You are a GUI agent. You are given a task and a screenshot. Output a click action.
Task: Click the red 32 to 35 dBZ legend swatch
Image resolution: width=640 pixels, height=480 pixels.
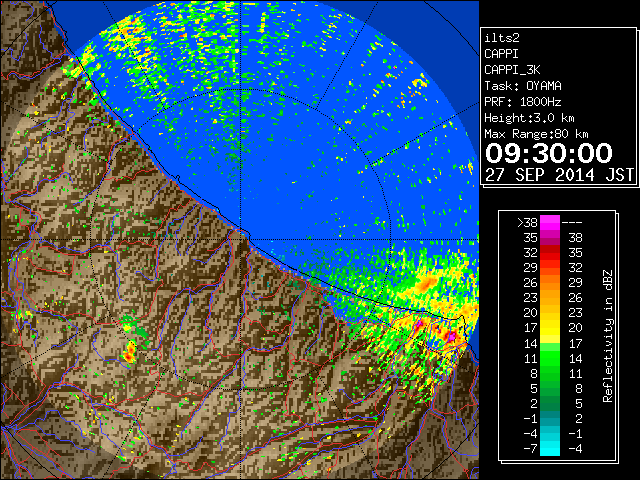pos(550,253)
